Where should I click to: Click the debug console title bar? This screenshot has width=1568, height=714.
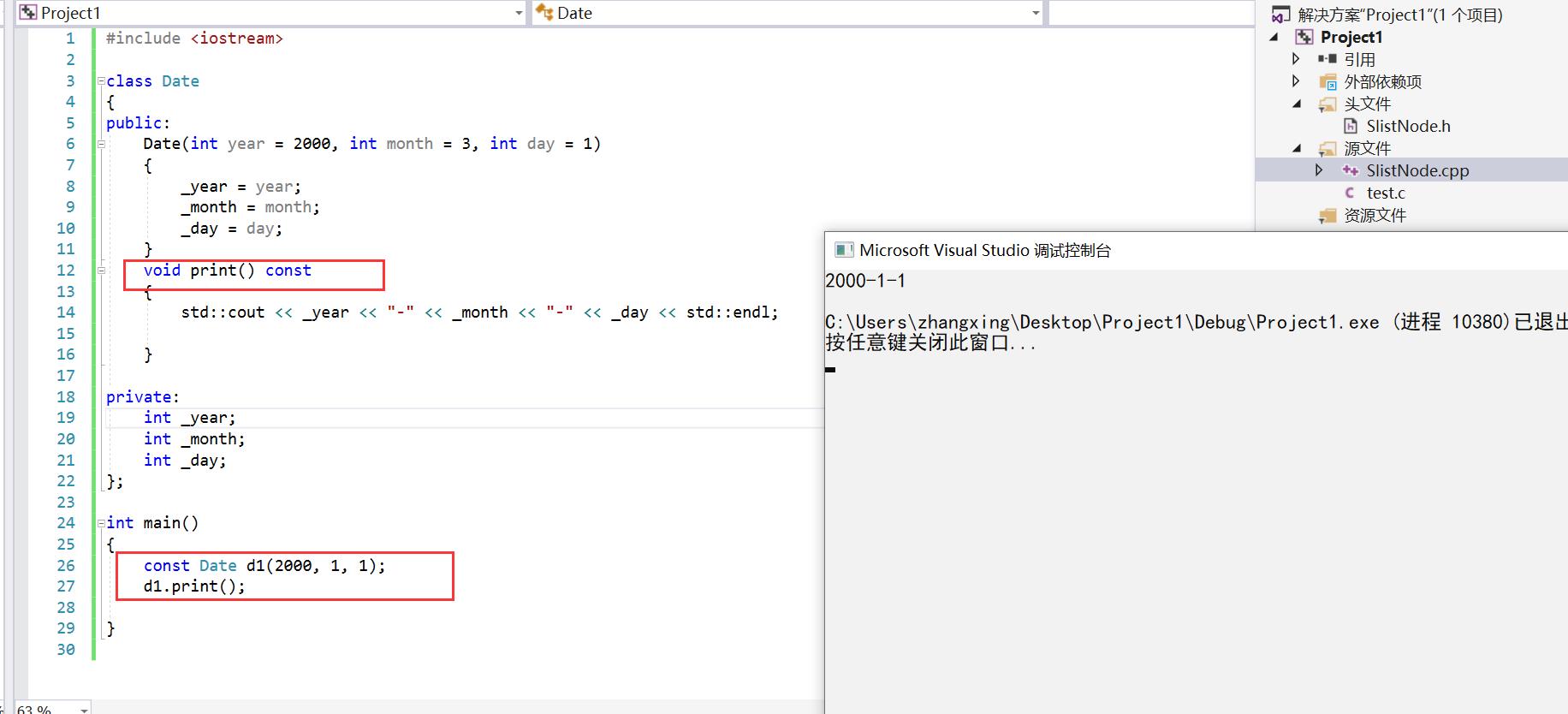point(1196,250)
